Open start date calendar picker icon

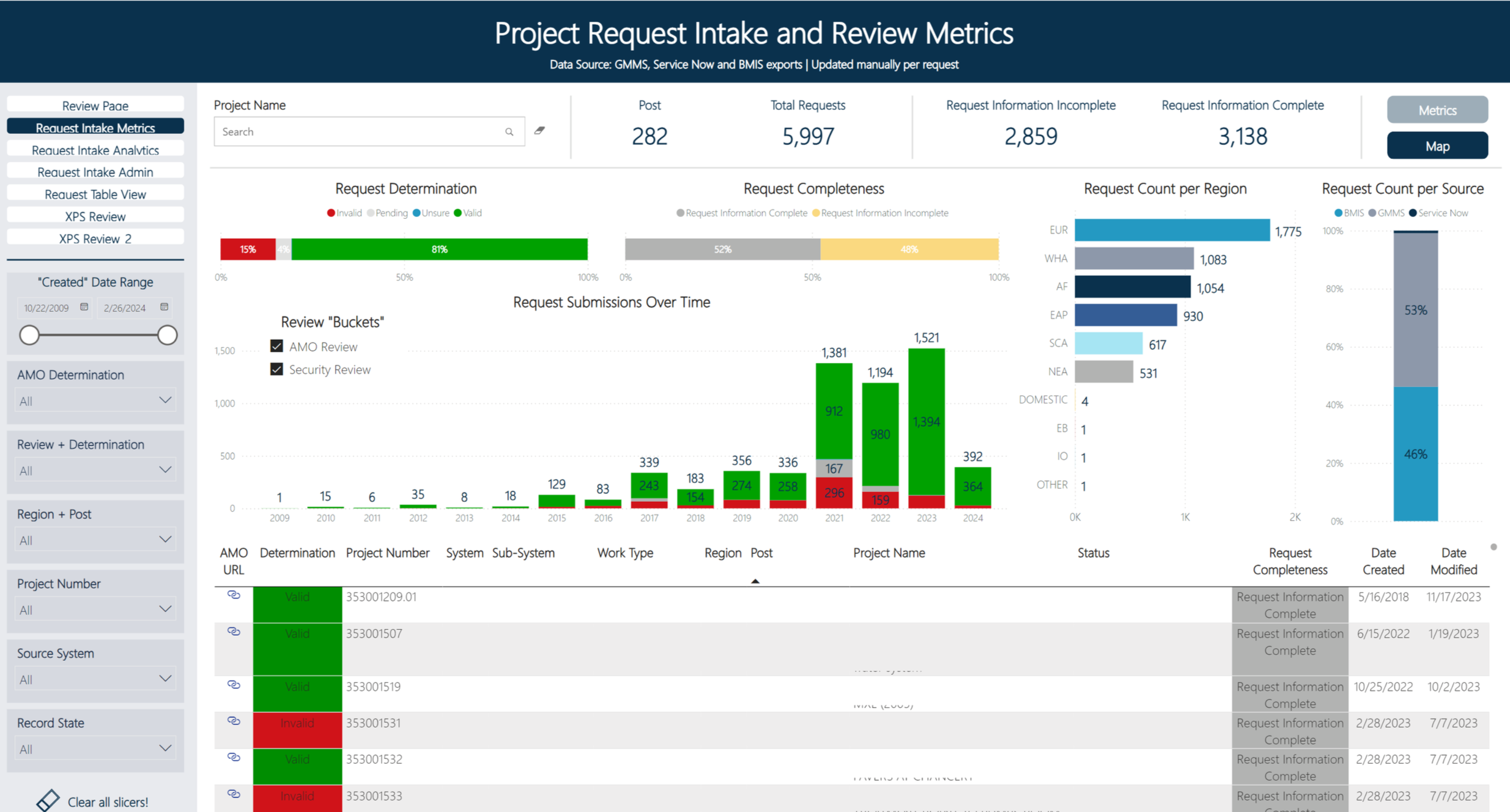pyautogui.click(x=84, y=307)
